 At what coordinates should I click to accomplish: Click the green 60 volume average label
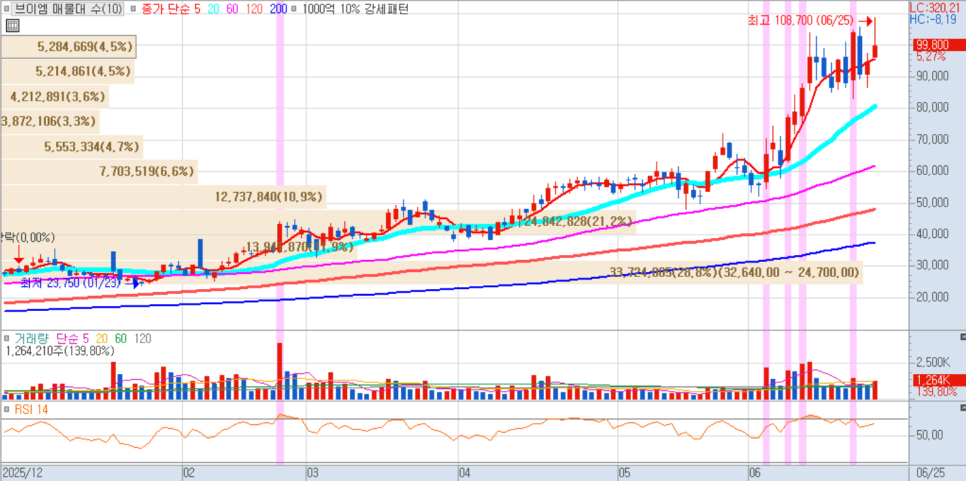(x=121, y=338)
